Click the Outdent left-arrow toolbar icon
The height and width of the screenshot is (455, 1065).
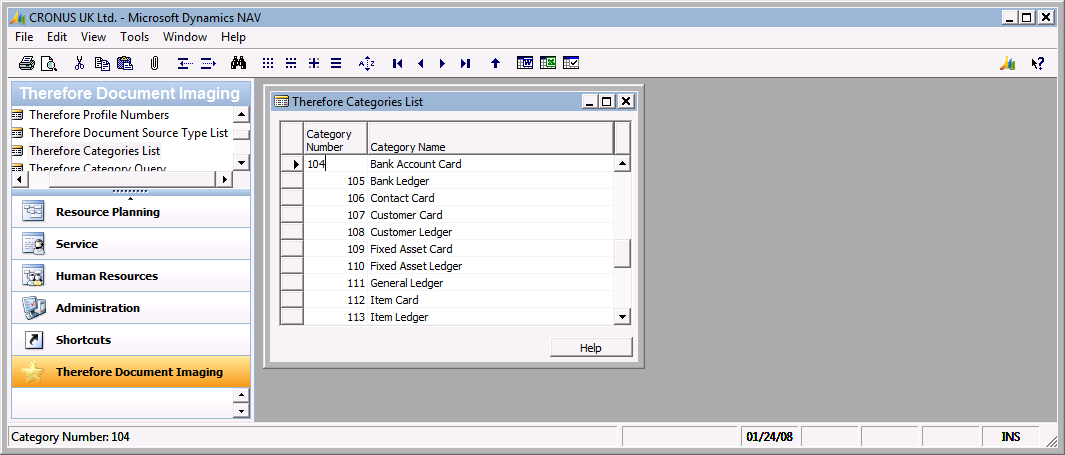point(185,63)
